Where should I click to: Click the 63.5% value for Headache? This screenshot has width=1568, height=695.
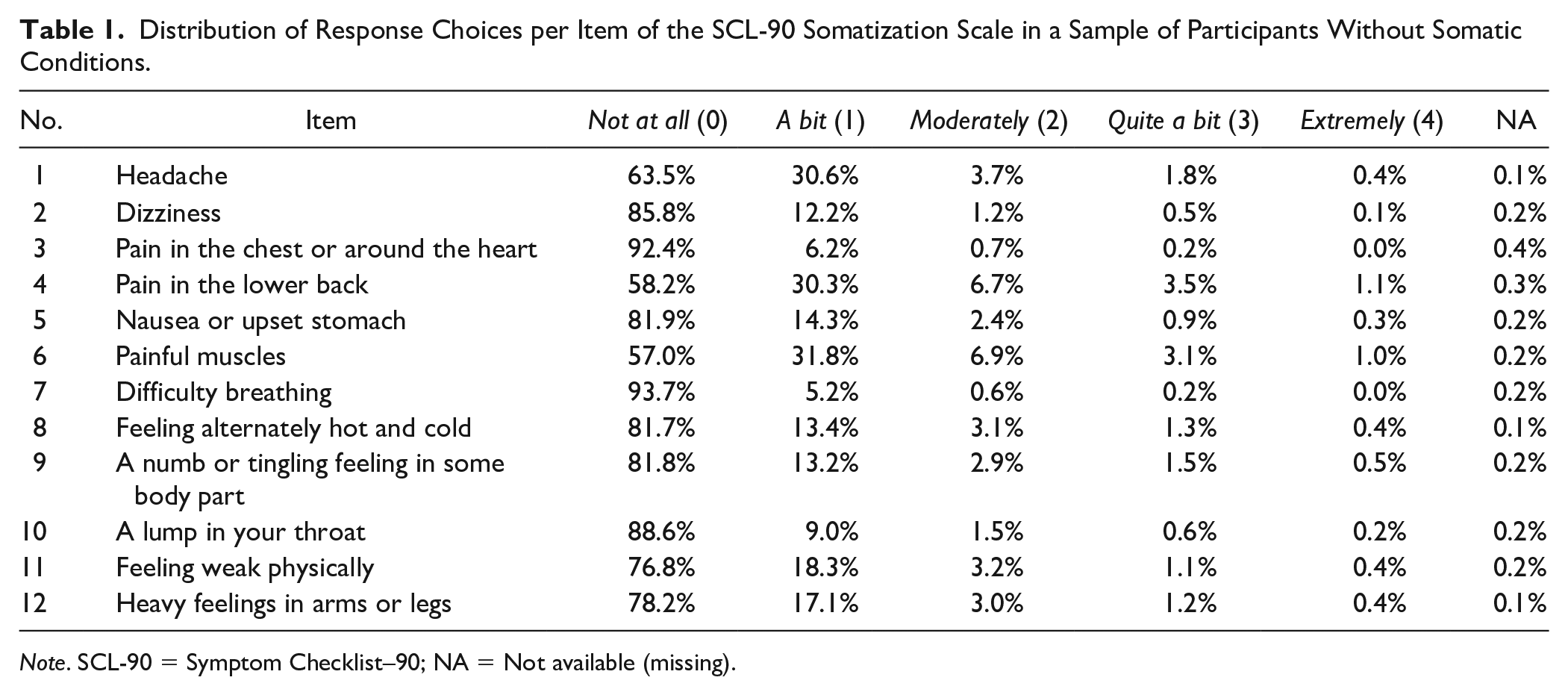coord(661,175)
